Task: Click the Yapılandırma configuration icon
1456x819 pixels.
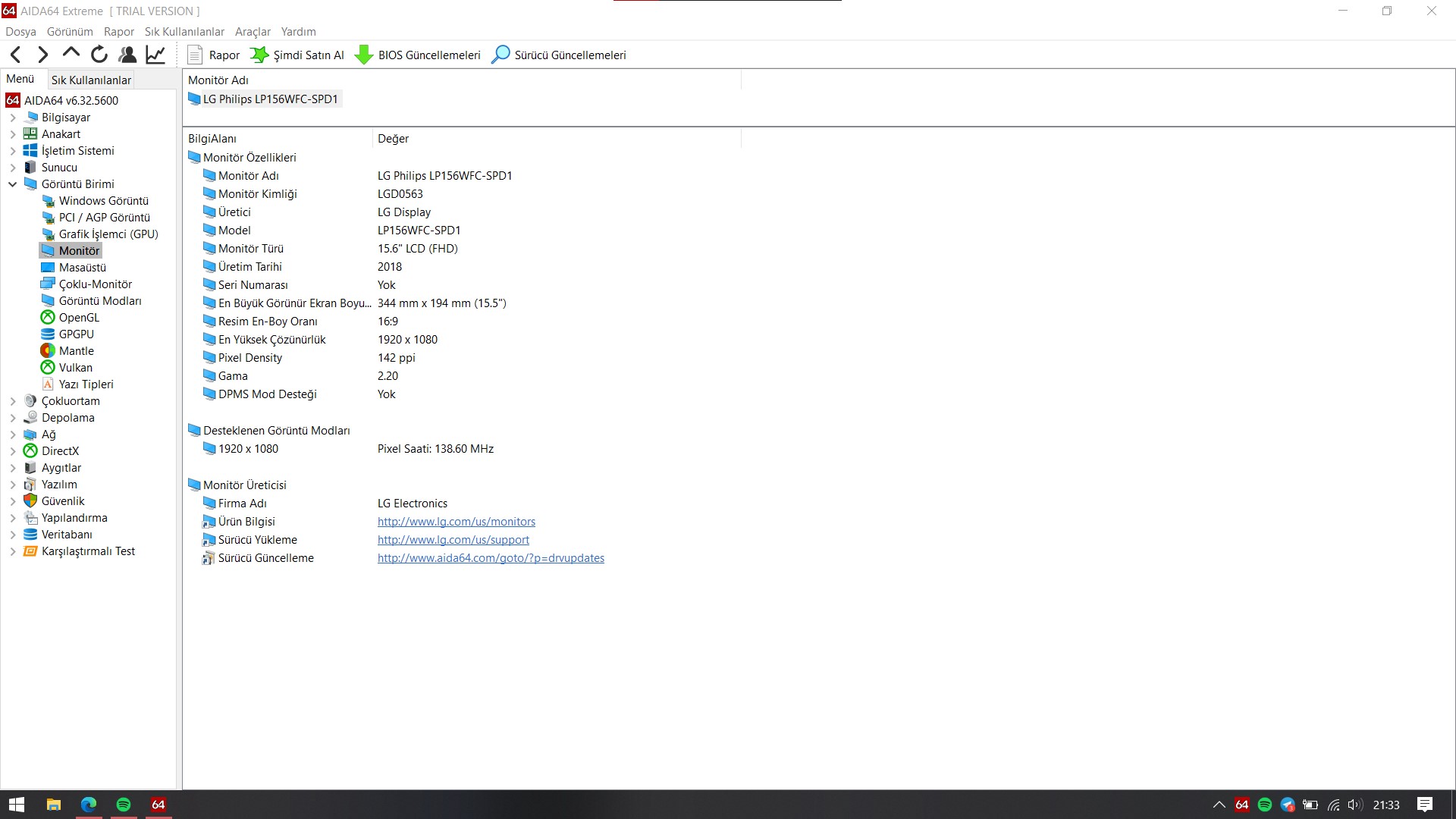Action: pos(30,518)
